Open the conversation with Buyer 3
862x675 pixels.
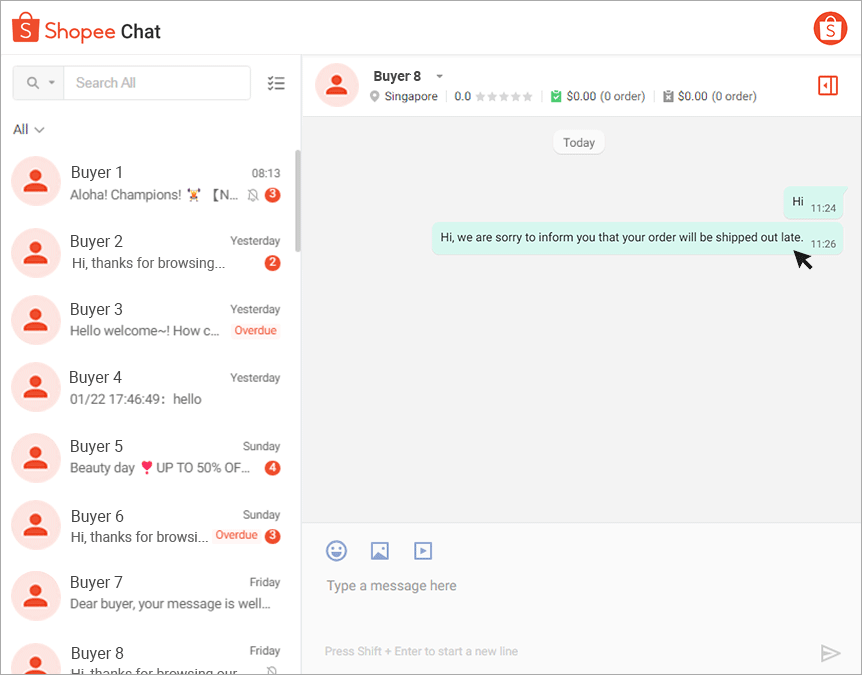coord(150,319)
